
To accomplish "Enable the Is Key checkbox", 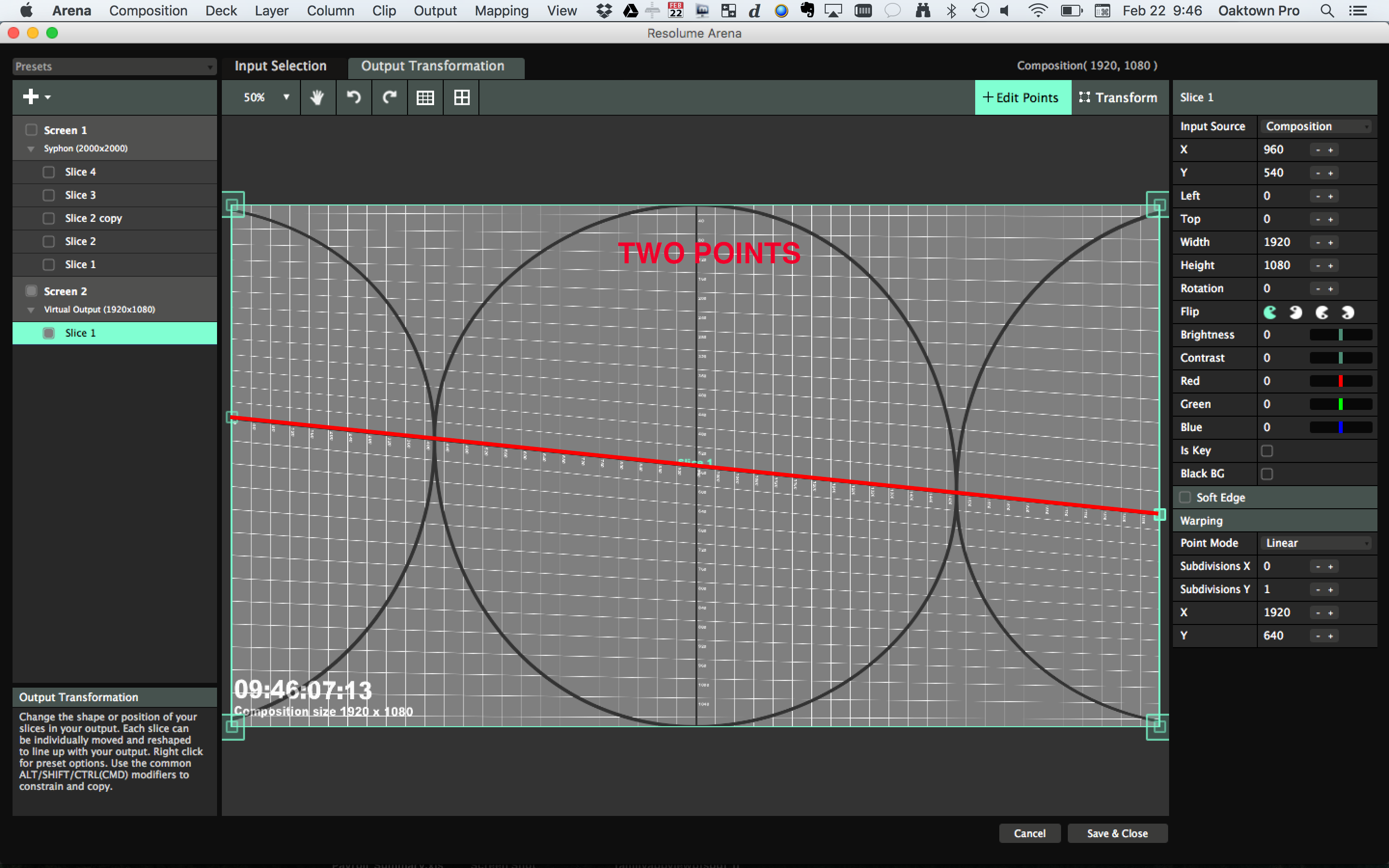I will 1267,451.
